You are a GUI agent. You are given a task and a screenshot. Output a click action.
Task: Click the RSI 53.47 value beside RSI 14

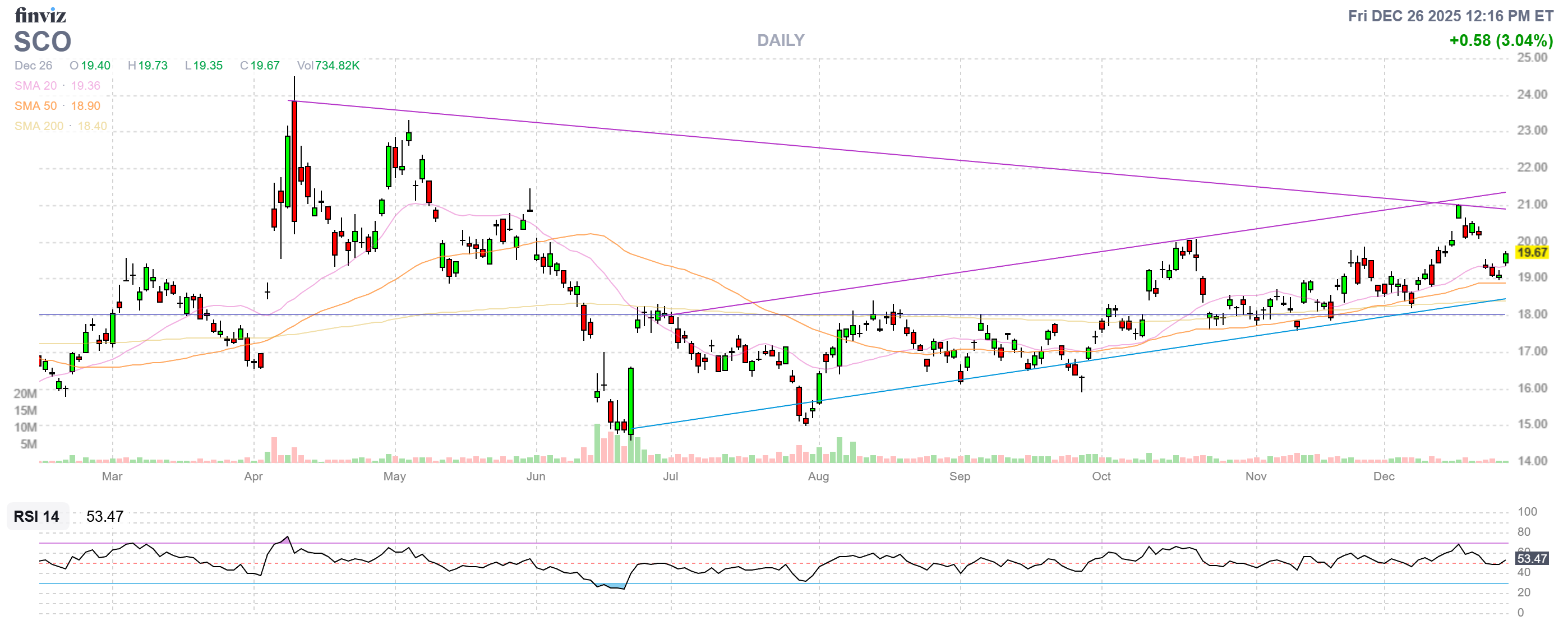(x=105, y=516)
